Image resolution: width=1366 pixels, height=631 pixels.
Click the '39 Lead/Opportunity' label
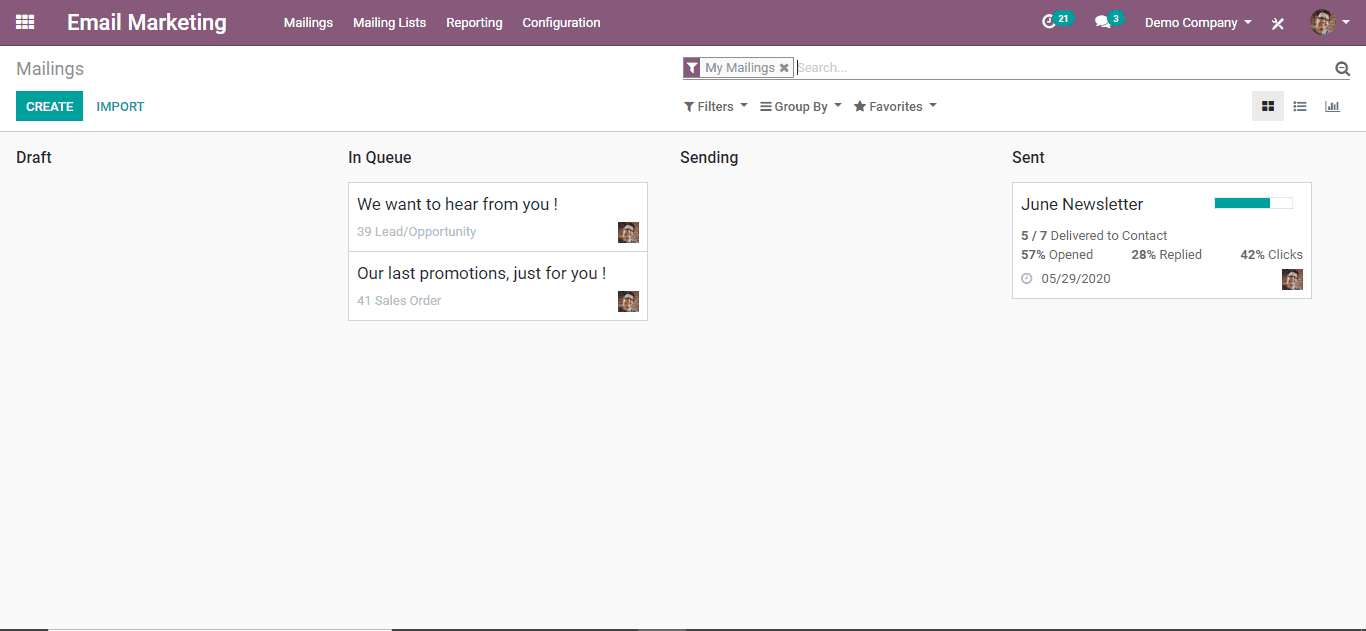(x=416, y=232)
